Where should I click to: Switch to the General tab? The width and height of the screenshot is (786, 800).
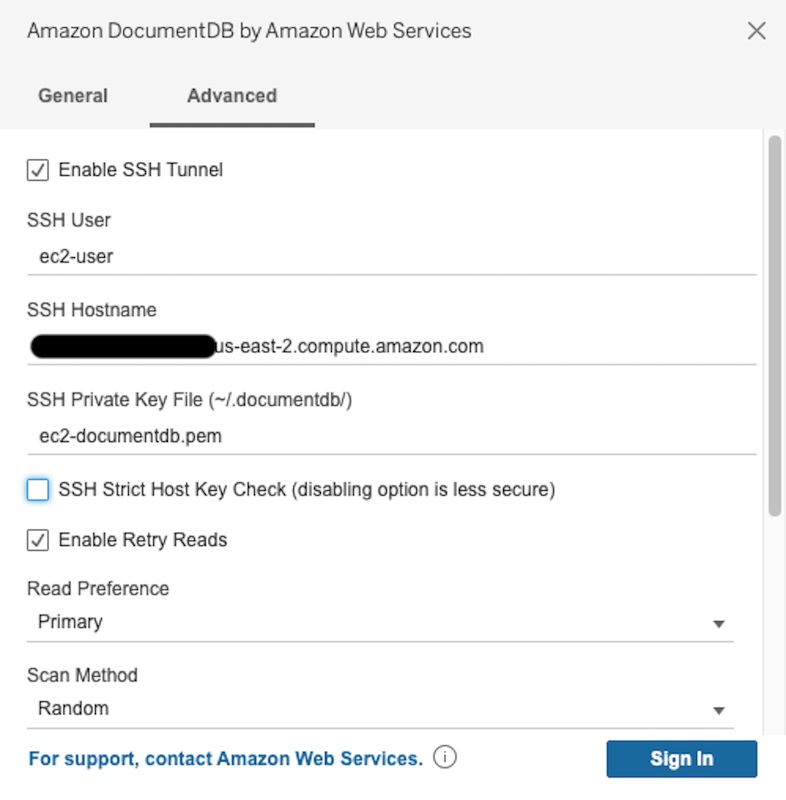pyautogui.click(x=72, y=95)
